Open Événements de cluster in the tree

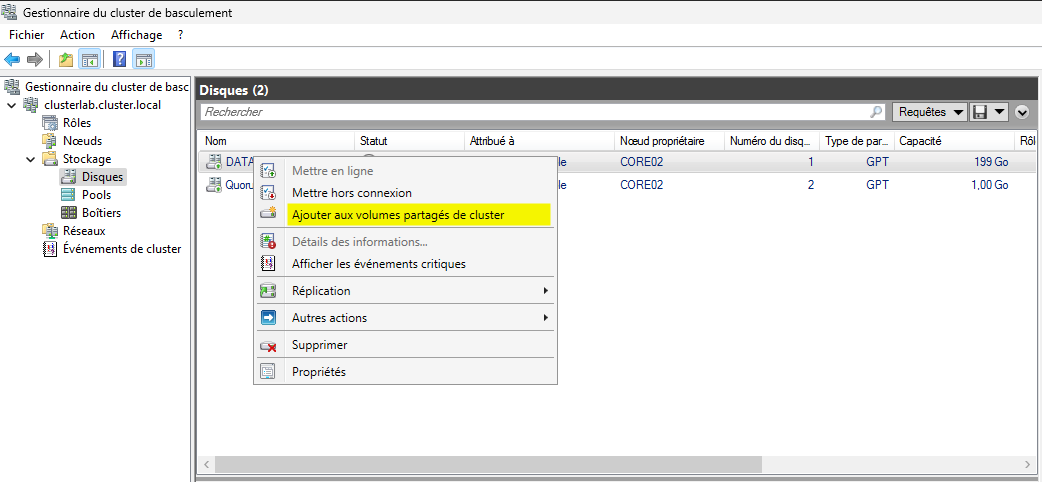point(122,249)
